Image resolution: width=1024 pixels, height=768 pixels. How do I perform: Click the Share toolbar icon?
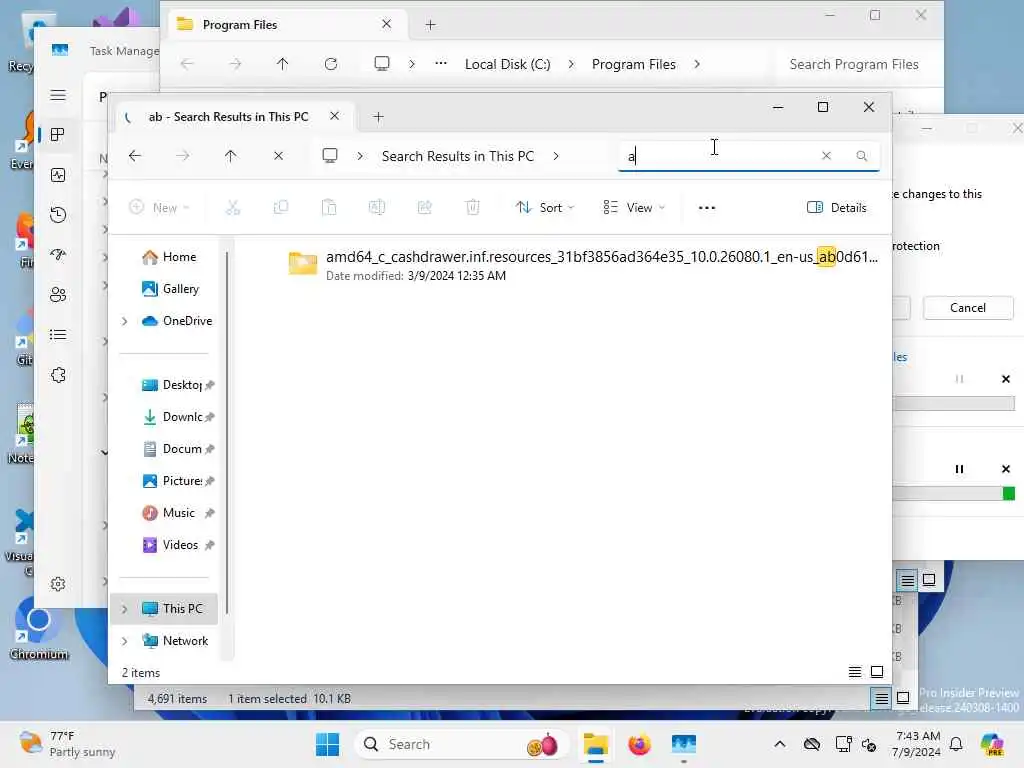coord(424,208)
